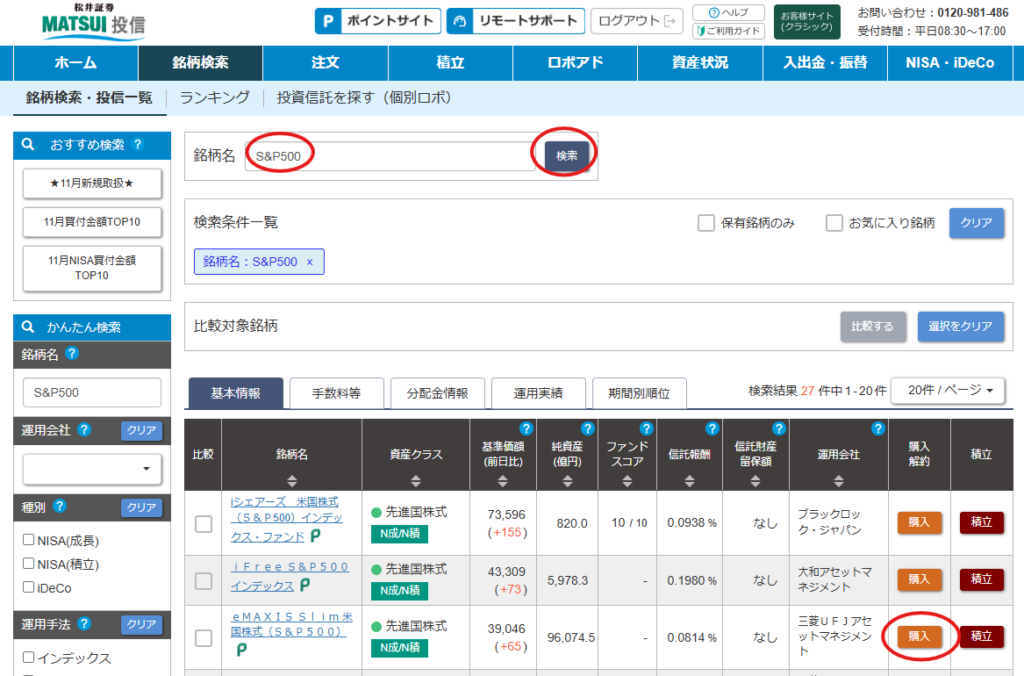This screenshot has height=676, width=1024.
Task: Switch to the 手数料等 tab
Action: 336,394
